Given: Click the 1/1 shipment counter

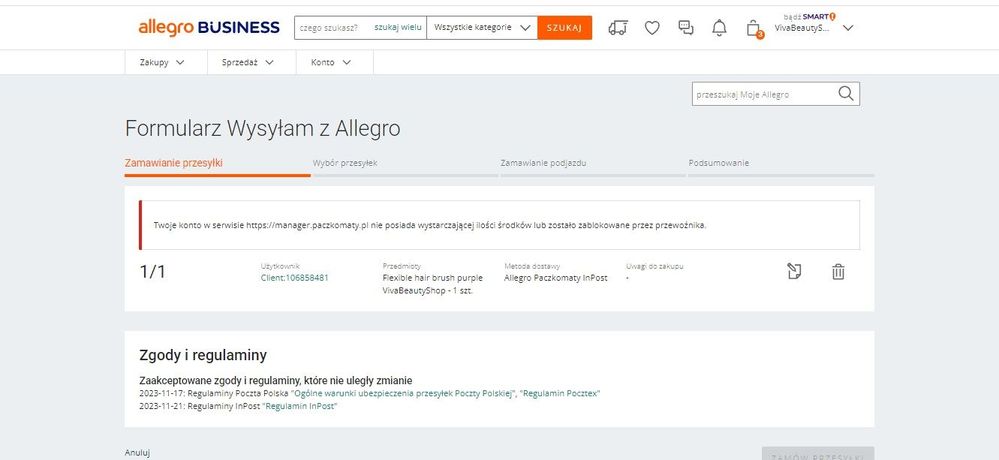Looking at the screenshot, I should point(152,272).
